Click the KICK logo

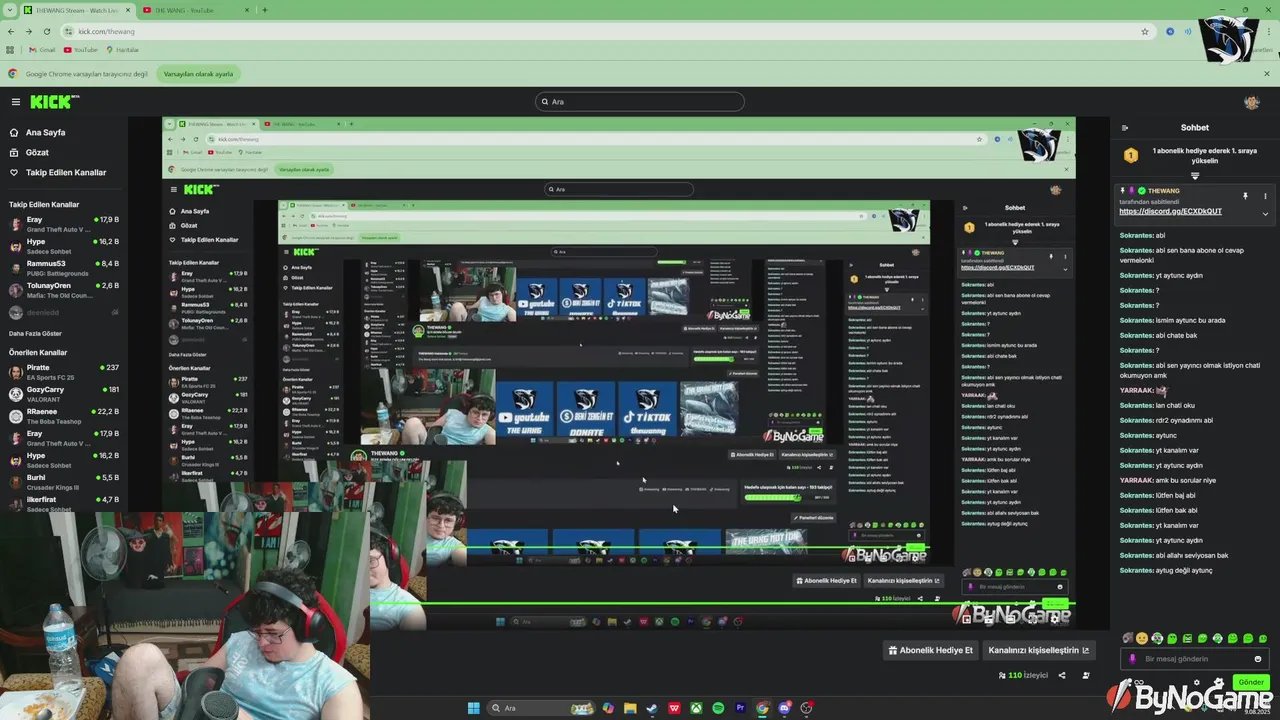[x=54, y=102]
